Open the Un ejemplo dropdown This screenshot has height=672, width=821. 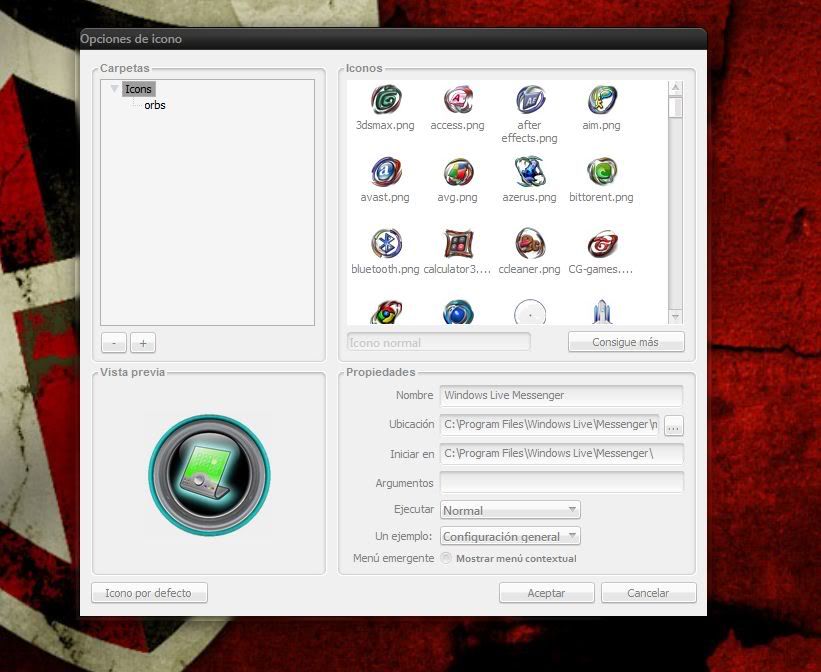(510, 536)
